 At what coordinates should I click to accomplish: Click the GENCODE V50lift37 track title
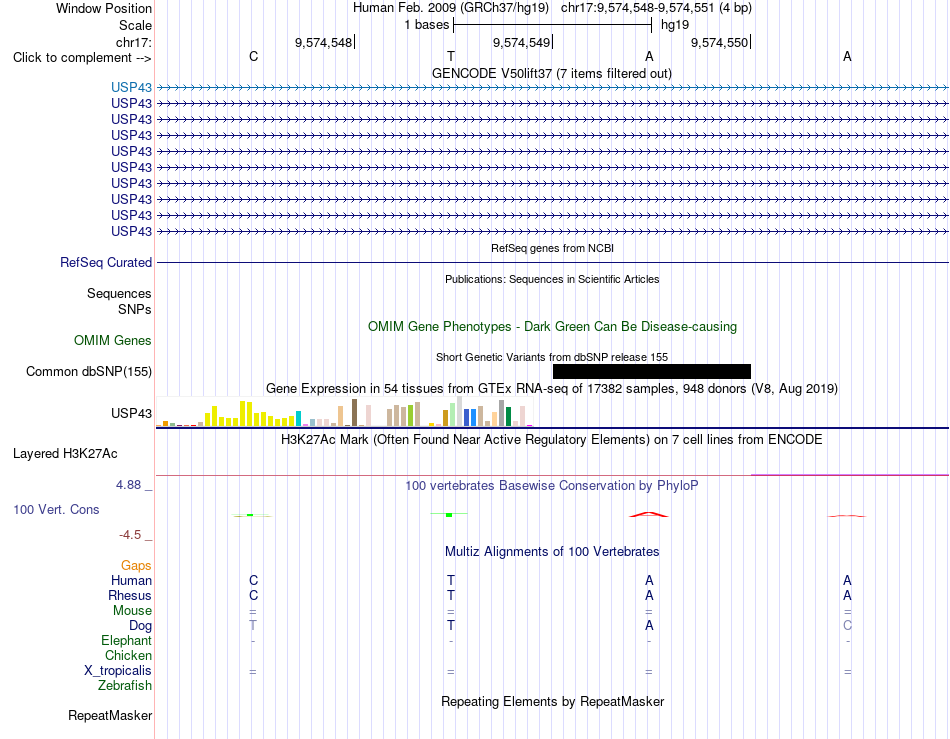[x=552, y=73]
